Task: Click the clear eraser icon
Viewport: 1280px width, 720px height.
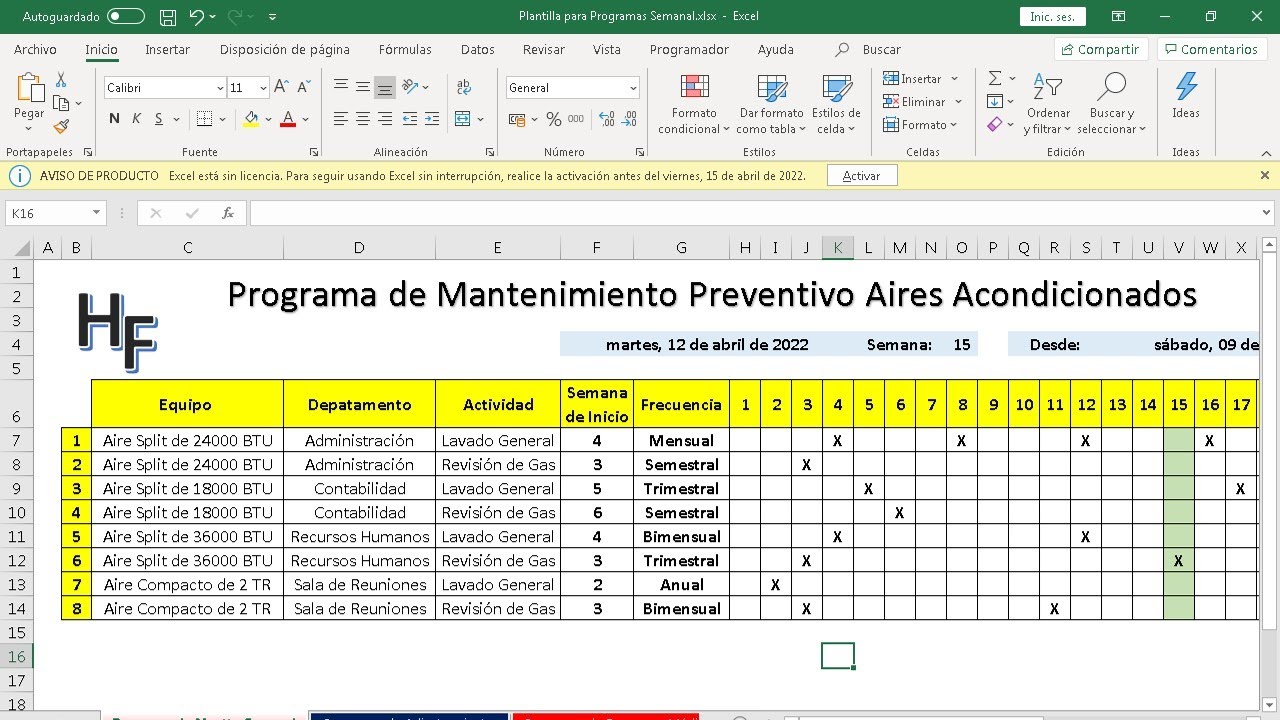Action: pyautogui.click(x=994, y=125)
